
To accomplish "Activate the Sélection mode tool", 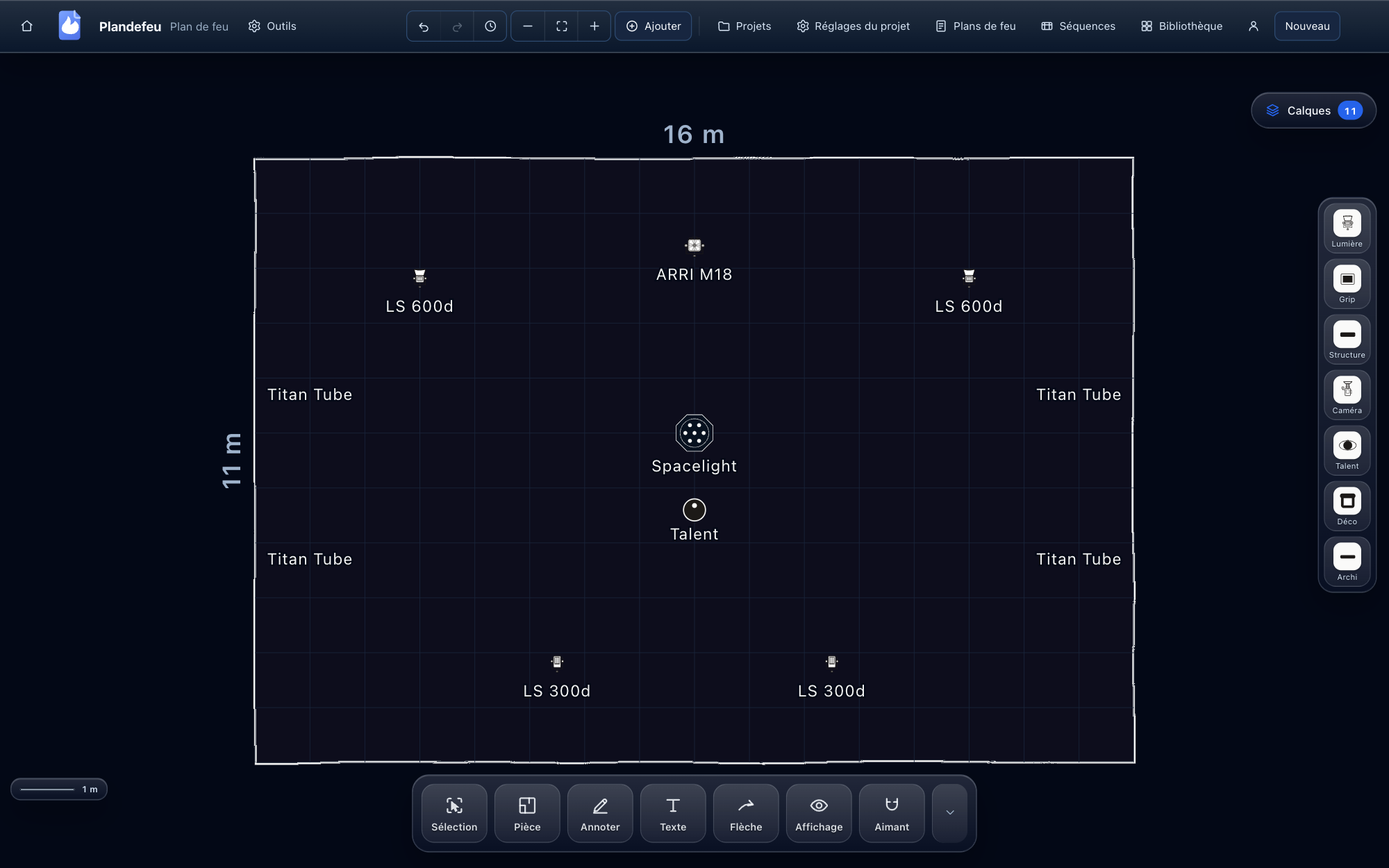I will (x=454, y=813).
